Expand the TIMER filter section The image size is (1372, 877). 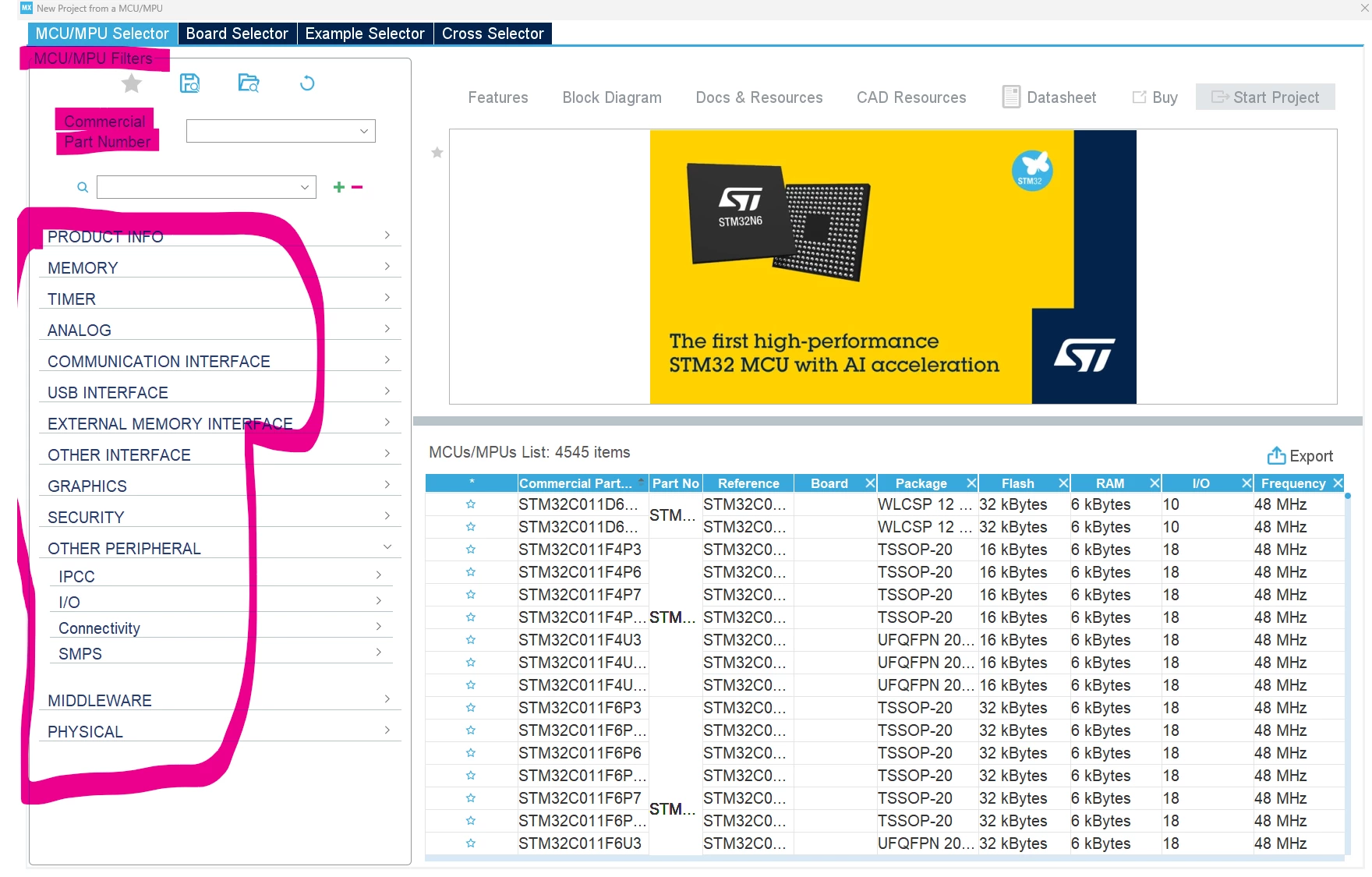tap(221, 299)
